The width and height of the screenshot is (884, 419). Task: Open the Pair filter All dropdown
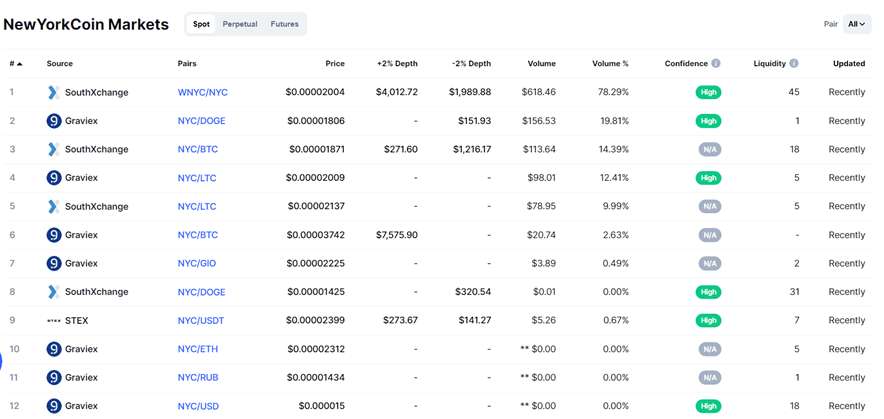(857, 24)
